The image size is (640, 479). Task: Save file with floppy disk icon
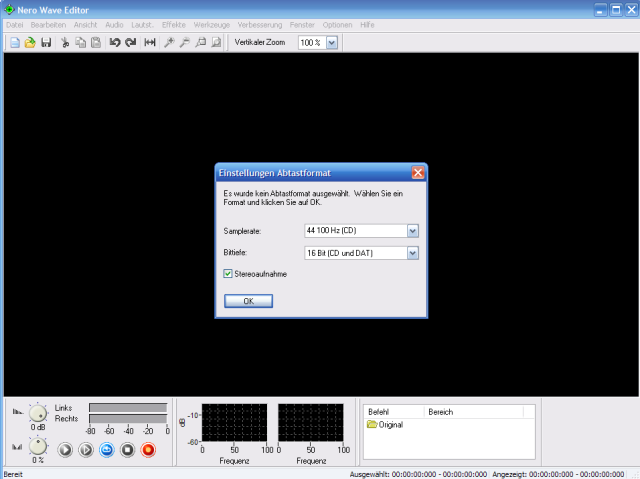coord(46,42)
